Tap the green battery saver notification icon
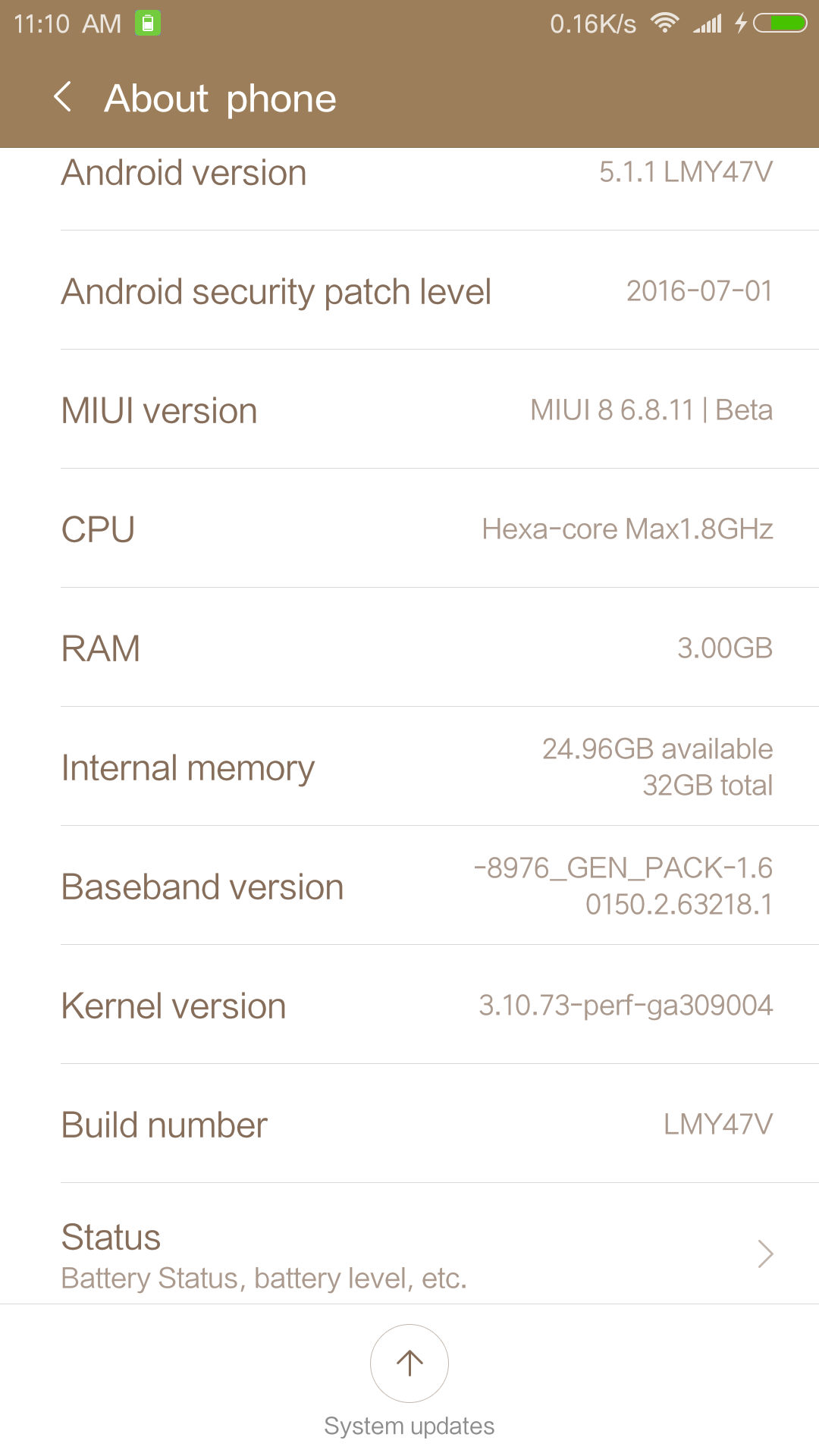This screenshot has height=1456, width=819. [x=148, y=24]
